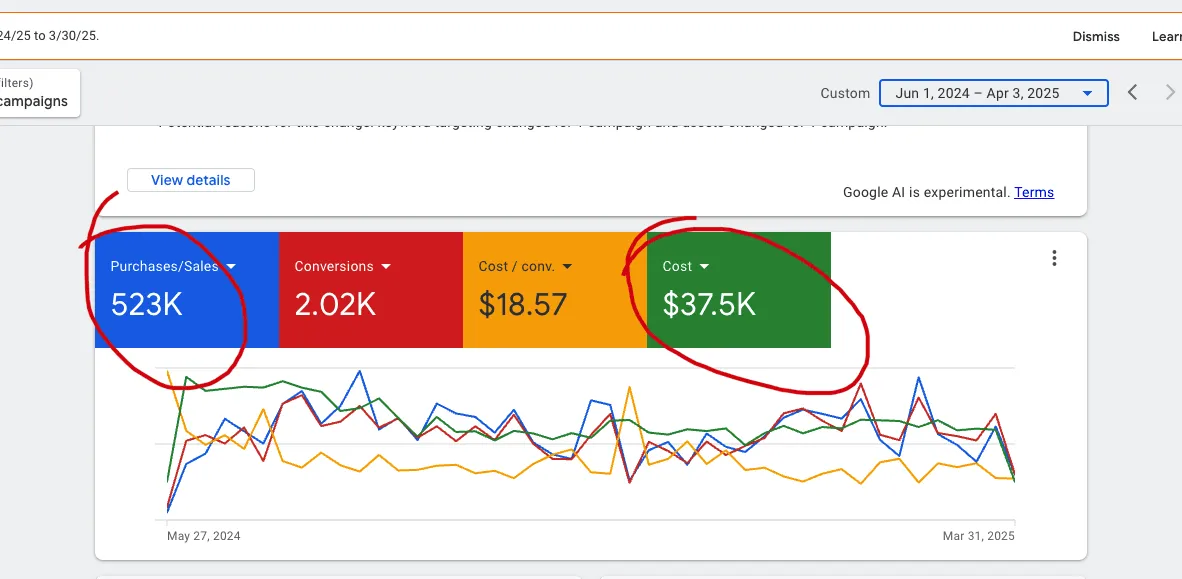Screen dimensions: 1182x579
Task: Open the Terms link
Action: pyautogui.click(x=1033, y=192)
